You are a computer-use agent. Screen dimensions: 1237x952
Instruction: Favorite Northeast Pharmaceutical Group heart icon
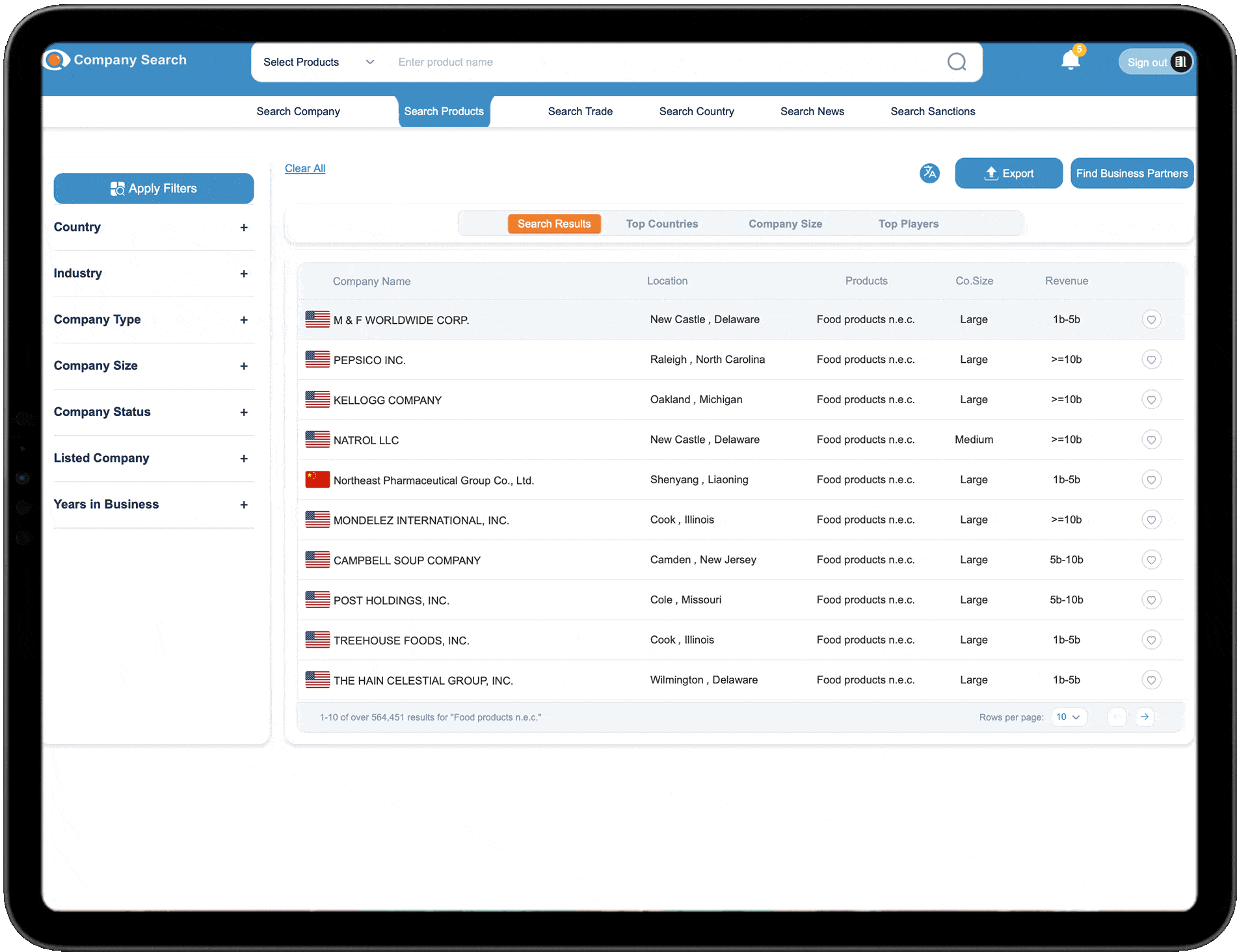(1151, 480)
